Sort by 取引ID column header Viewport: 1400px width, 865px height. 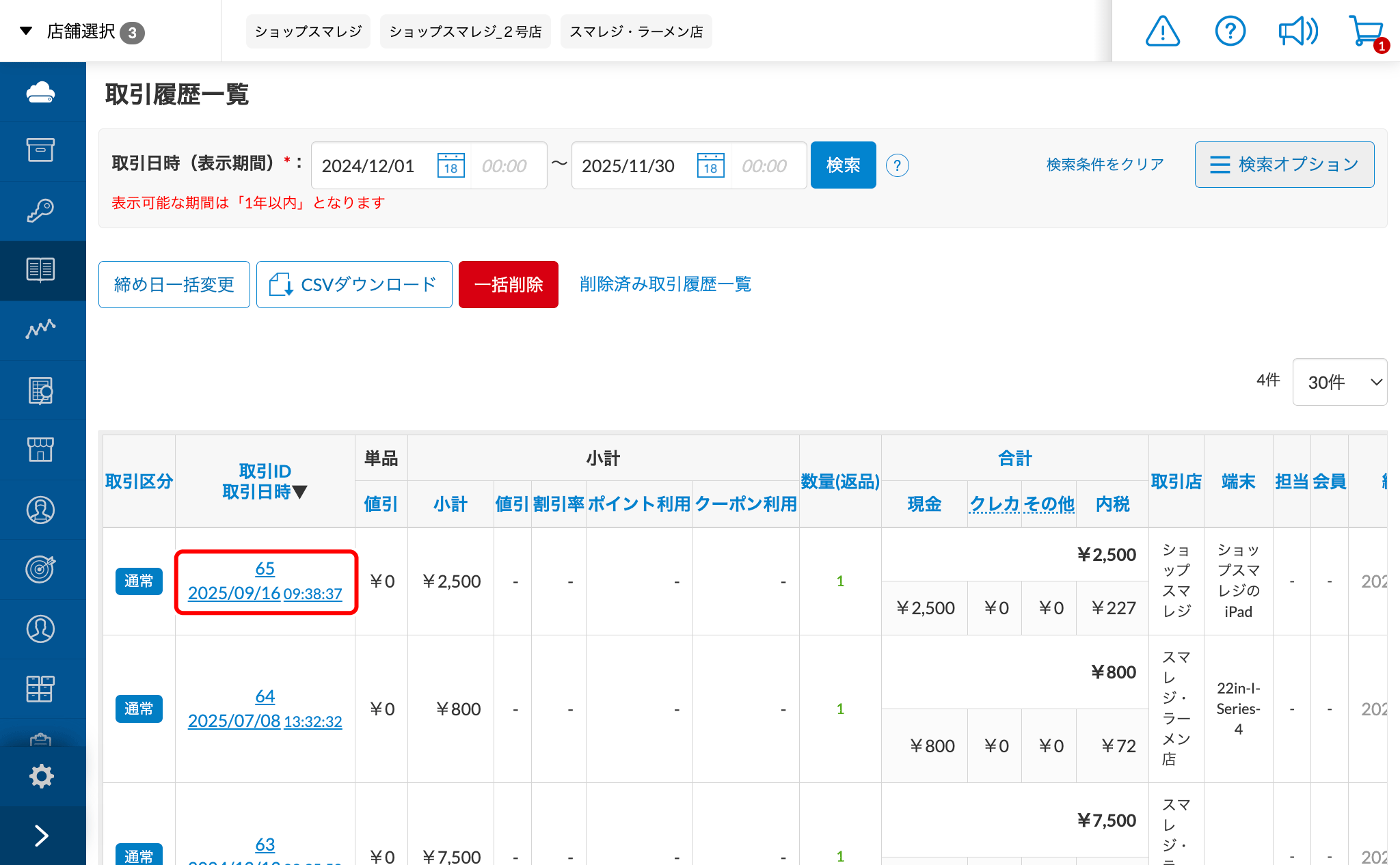pyautogui.click(x=265, y=471)
